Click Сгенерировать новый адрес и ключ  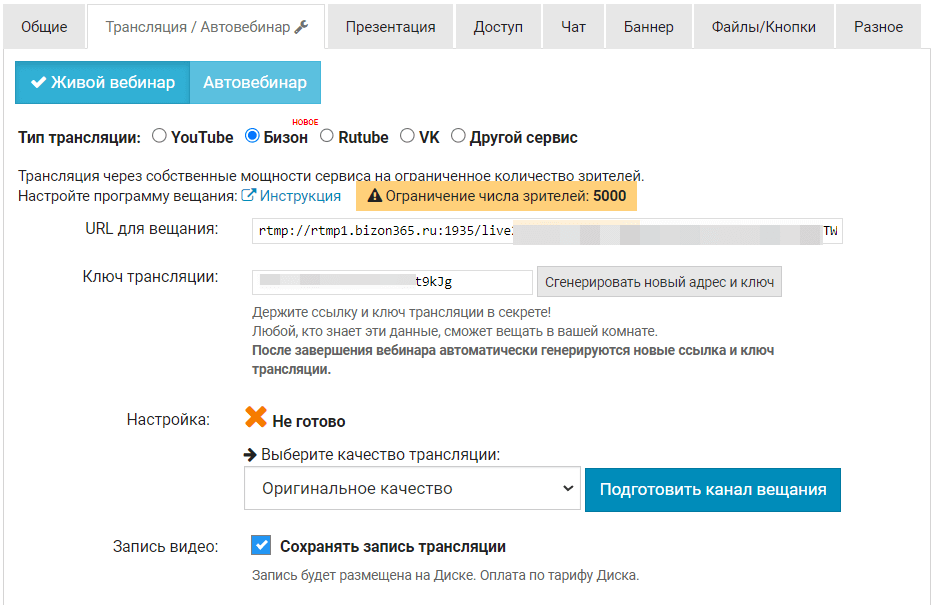[x=659, y=282]
